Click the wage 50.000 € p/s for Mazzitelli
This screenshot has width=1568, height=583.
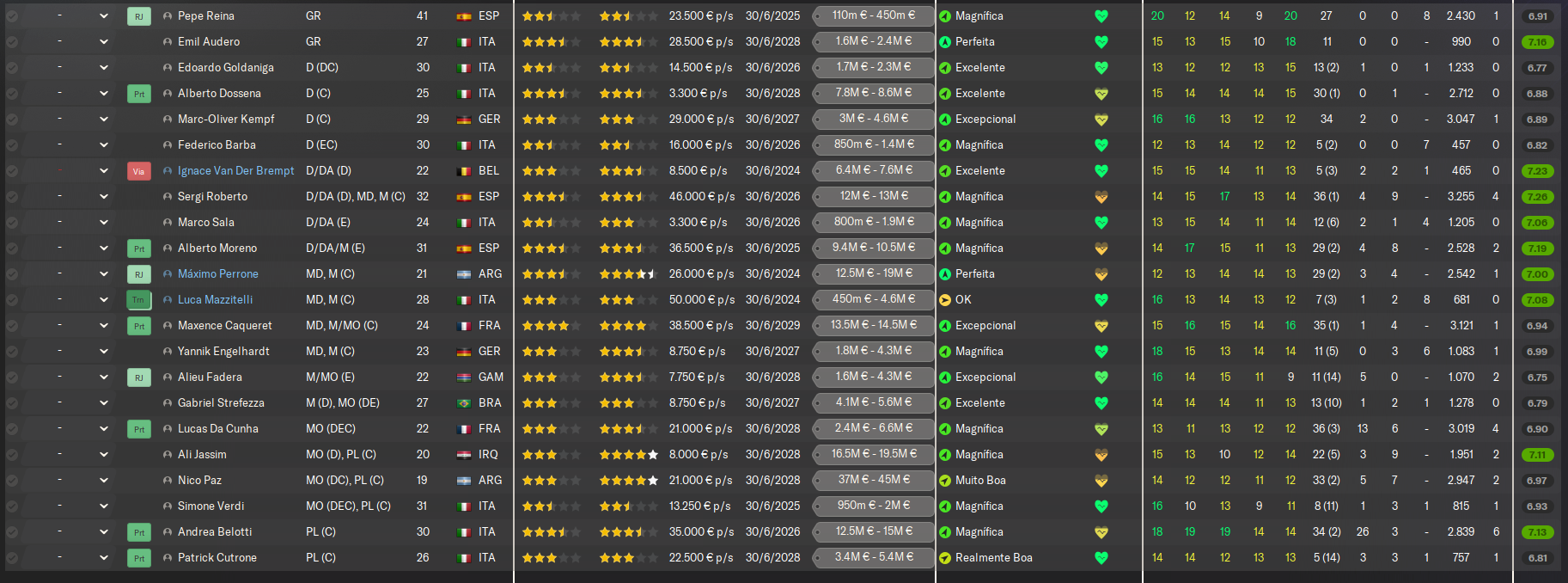point(701,300)
